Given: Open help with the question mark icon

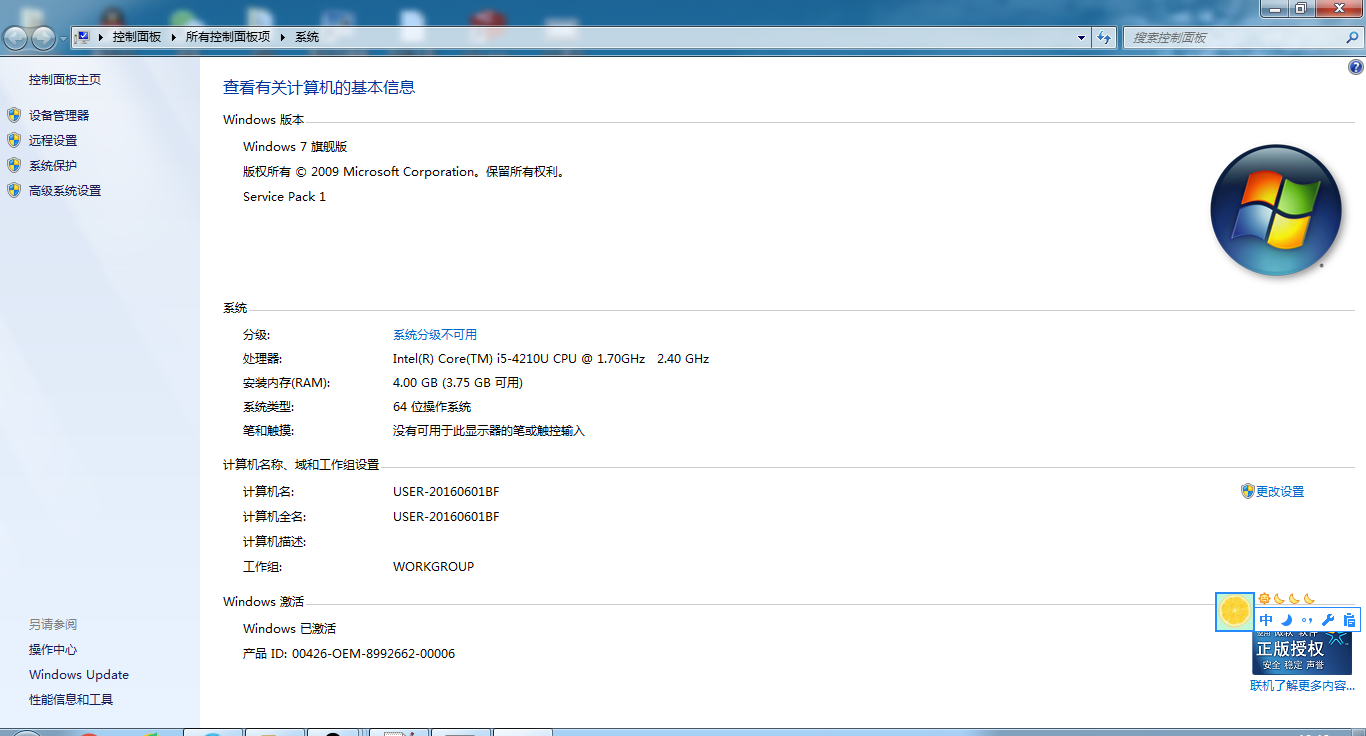Looking at the screenshot, I should 1356,68.
